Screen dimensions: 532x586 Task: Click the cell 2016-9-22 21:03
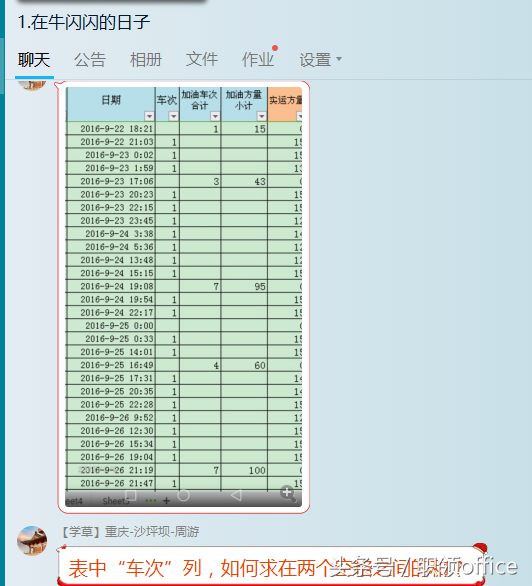(111, 142)
